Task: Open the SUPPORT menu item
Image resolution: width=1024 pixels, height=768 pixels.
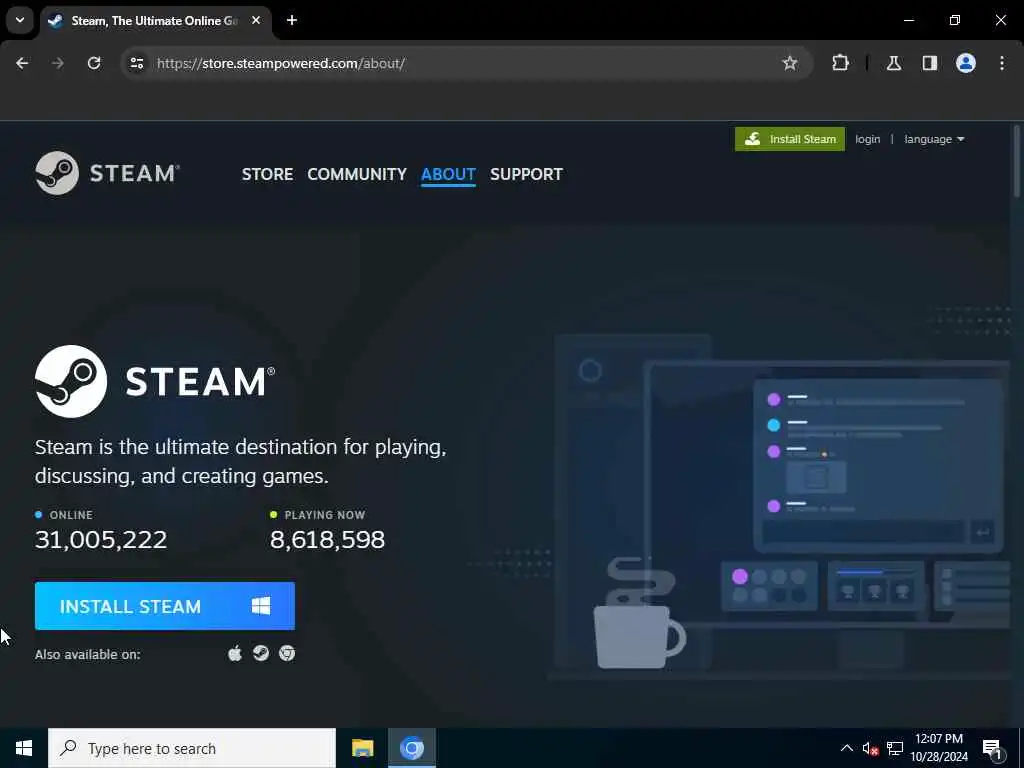Action: [x=526, y=174]
